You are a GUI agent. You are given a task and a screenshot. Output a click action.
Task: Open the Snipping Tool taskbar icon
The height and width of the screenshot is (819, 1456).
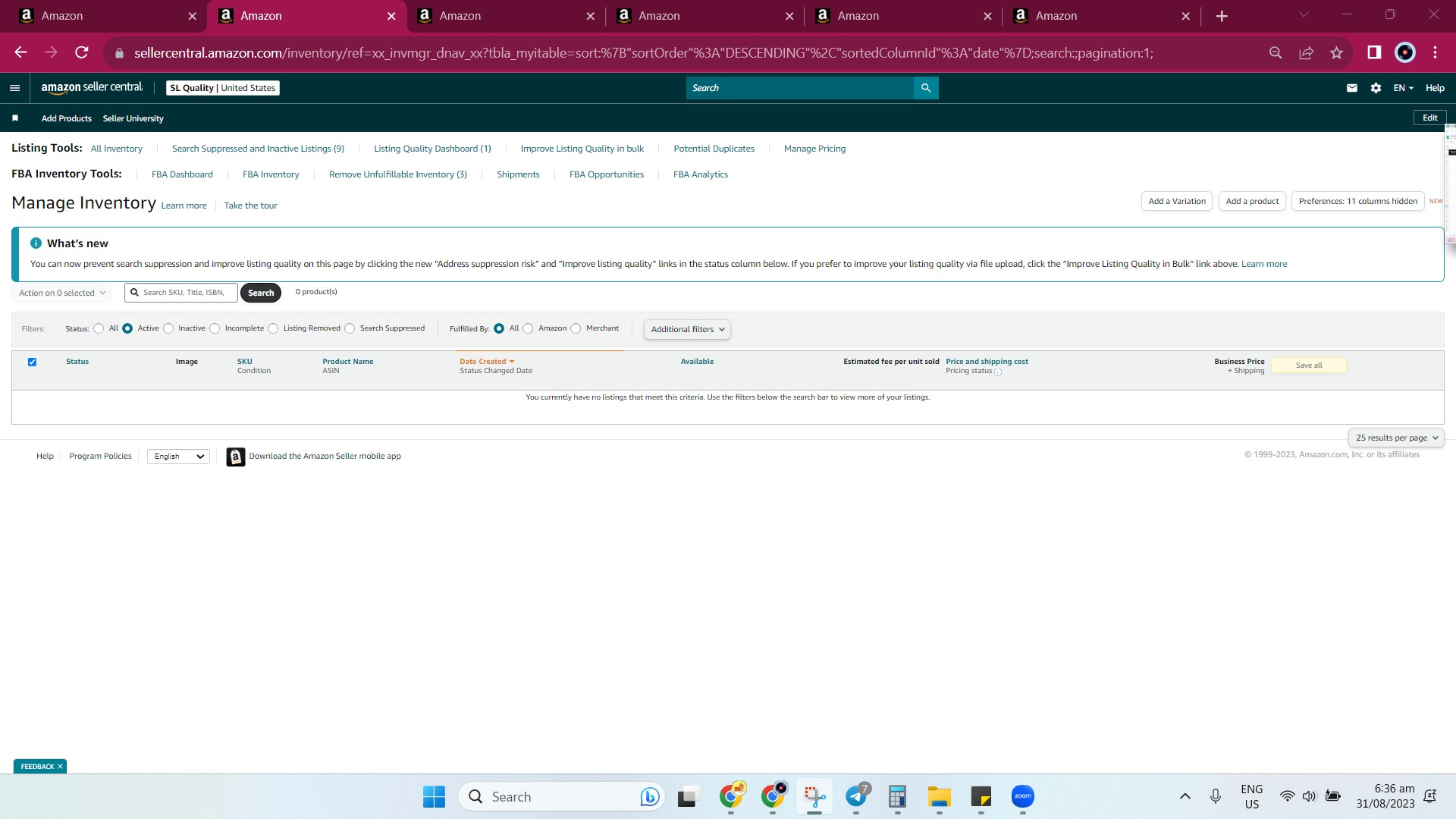coord(814,797)
